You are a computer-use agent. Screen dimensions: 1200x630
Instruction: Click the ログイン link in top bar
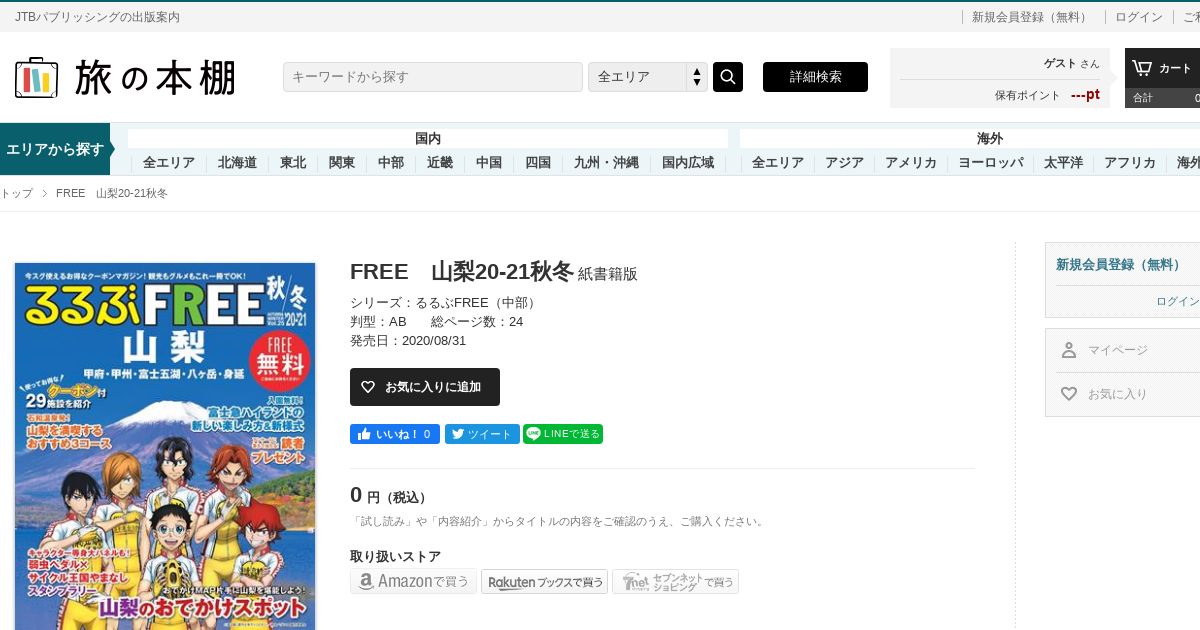point(1139,17)
